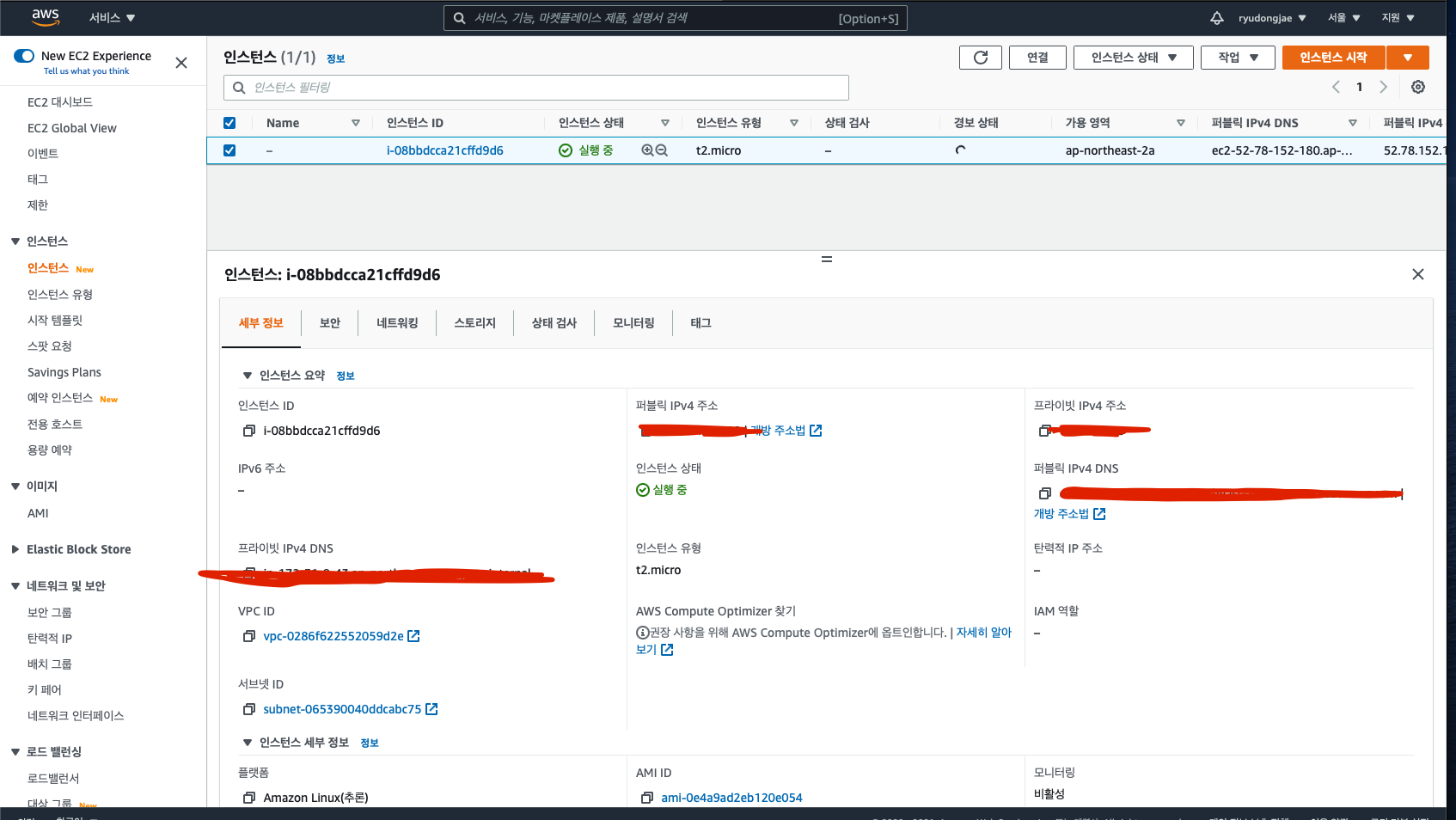Screen dimensions: 1456x820
Task: Collapse the 네트워크 및 보안 section
Action: coord(15,586)
